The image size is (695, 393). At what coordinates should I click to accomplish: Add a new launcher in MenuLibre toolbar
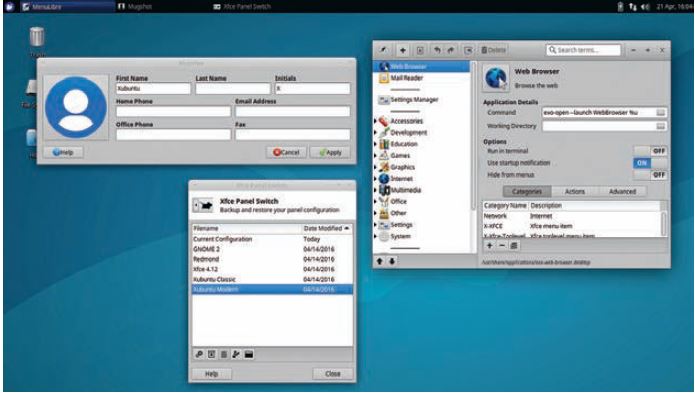[402, 50]
